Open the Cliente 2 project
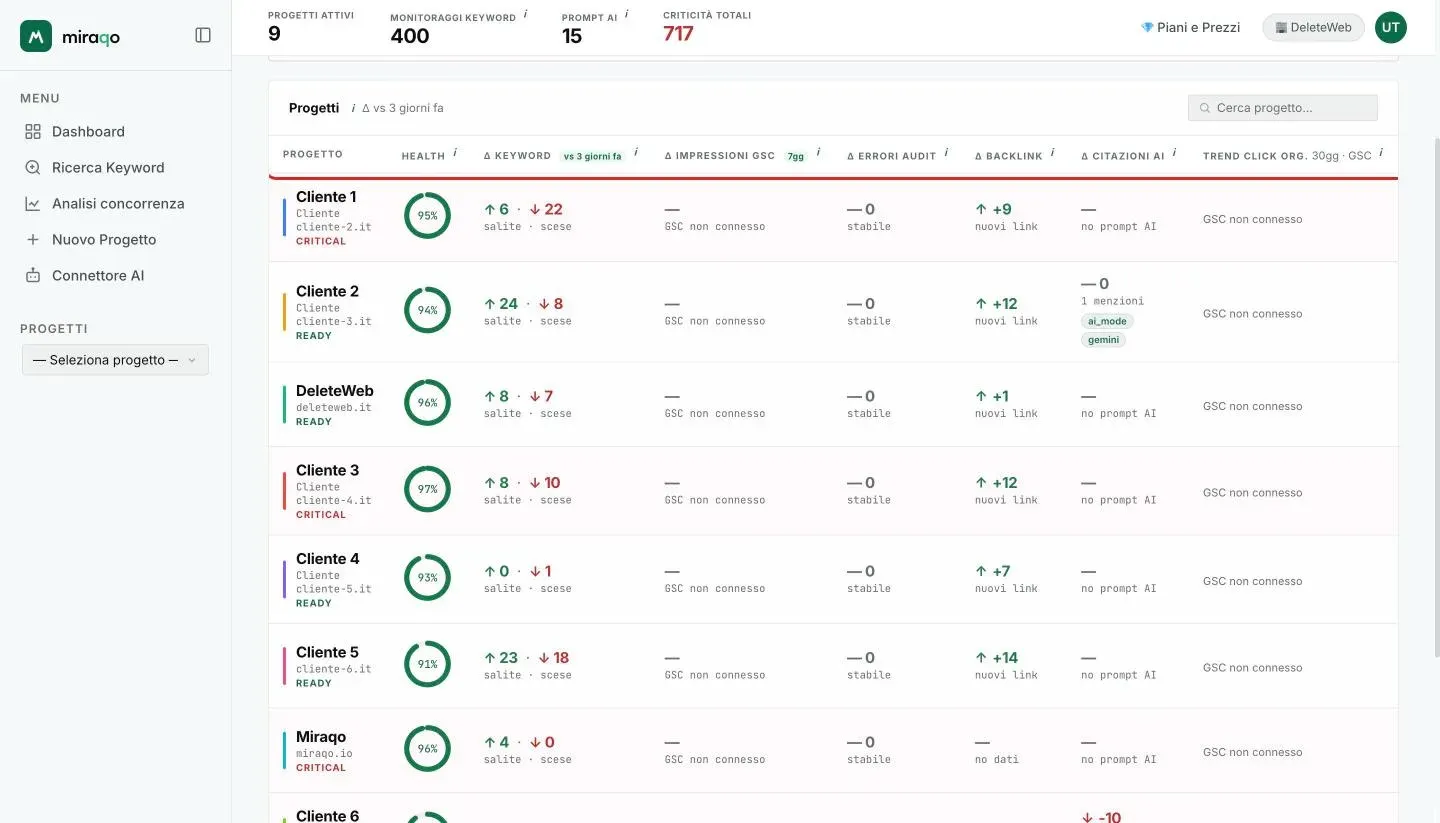The width and height of the screenshot is (1440, 823). [x=327, y=291]
